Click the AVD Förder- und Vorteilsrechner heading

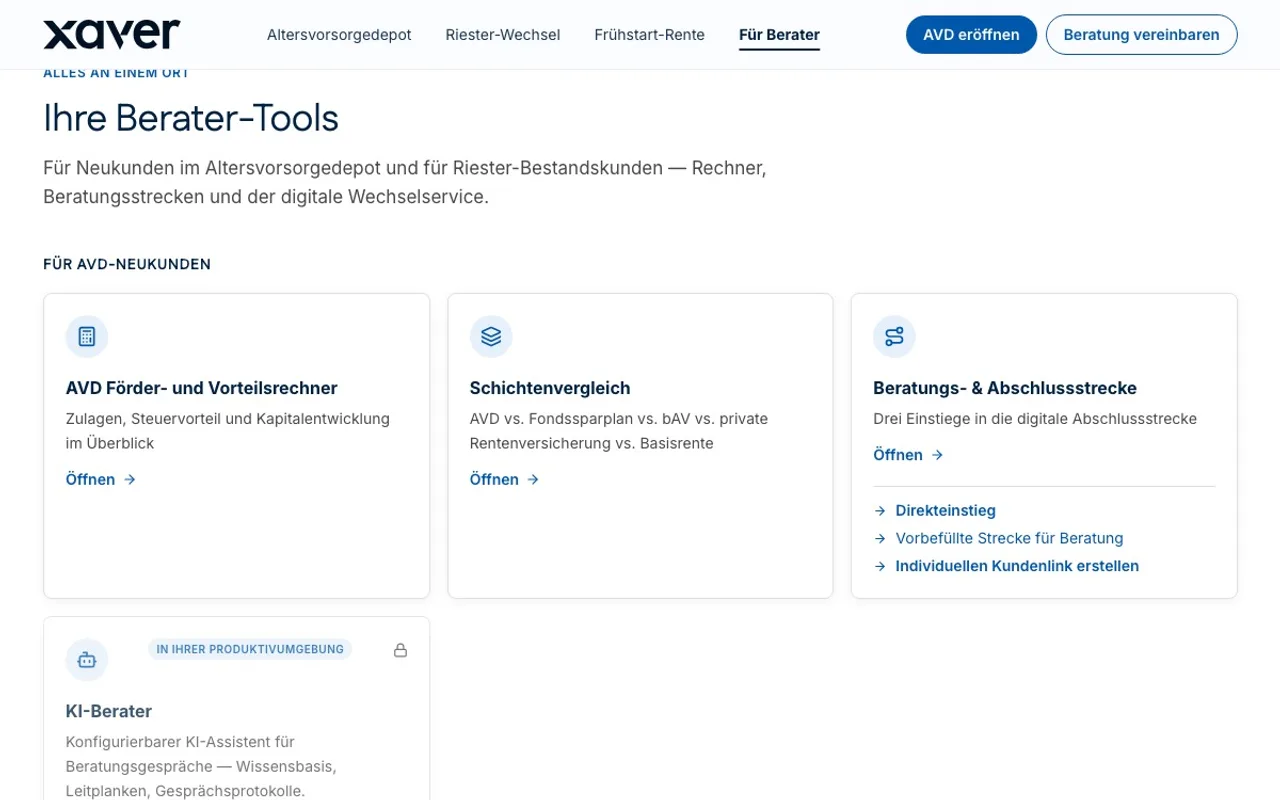pos(202,388)
